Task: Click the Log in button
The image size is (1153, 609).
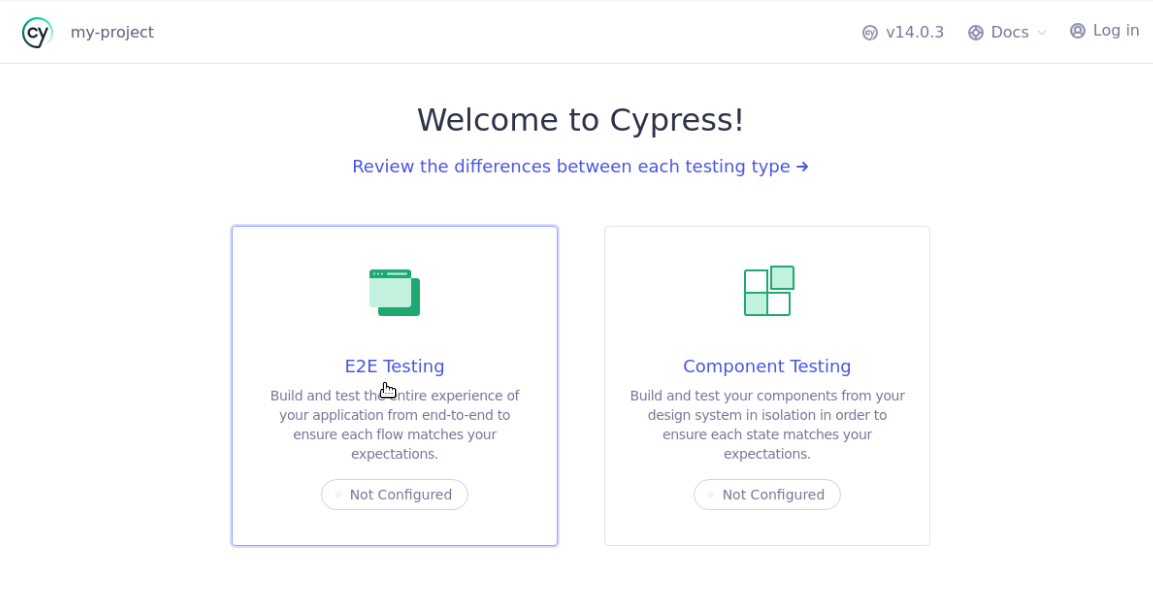Action: point(1104,31)
